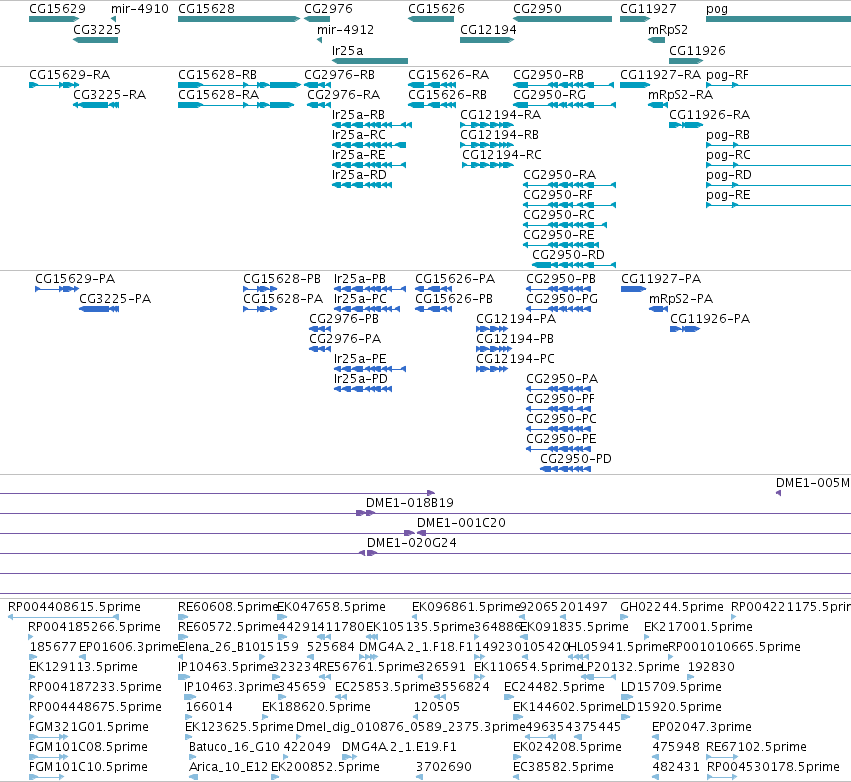Select protein CG11927-PA
The height and width of the screenshot is (782, 851).
point(633,289)
